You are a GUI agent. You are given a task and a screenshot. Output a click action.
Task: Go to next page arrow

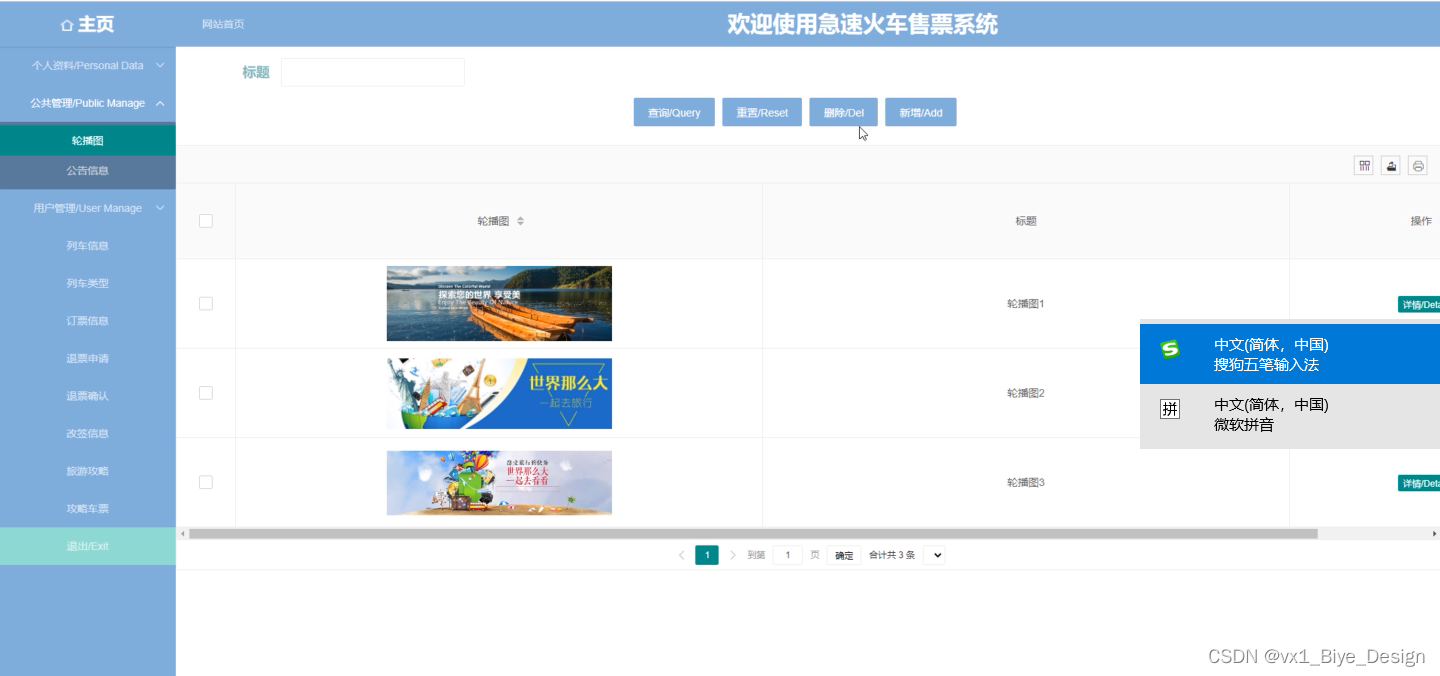pos(732,555)
